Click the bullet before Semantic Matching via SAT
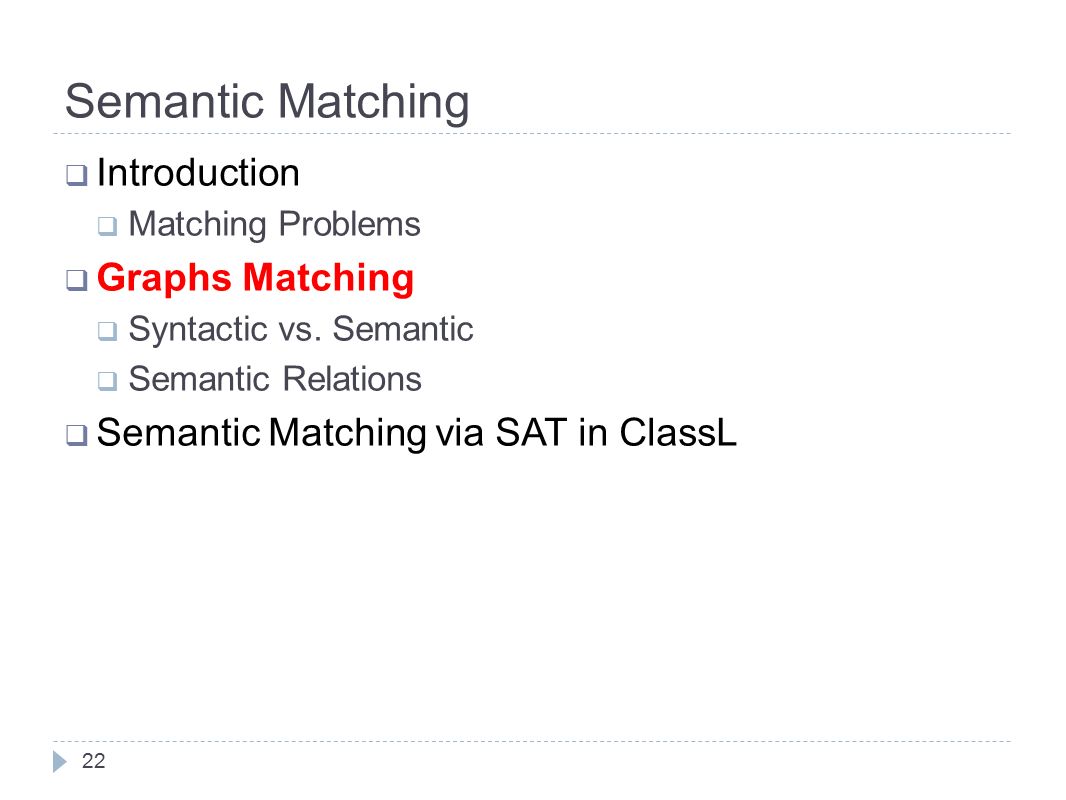The height and width of the screenshot is (800, 1066). [x=77, y=435]
